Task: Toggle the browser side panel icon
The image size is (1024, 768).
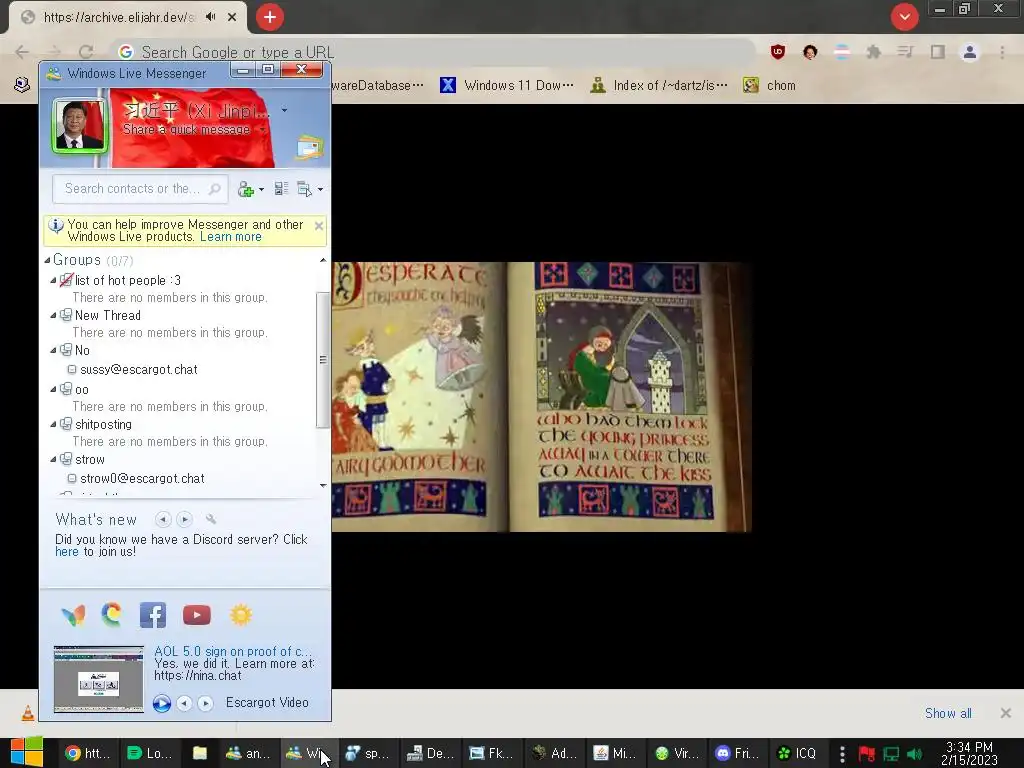Action: pyautogui.click(x=938, y=52)
